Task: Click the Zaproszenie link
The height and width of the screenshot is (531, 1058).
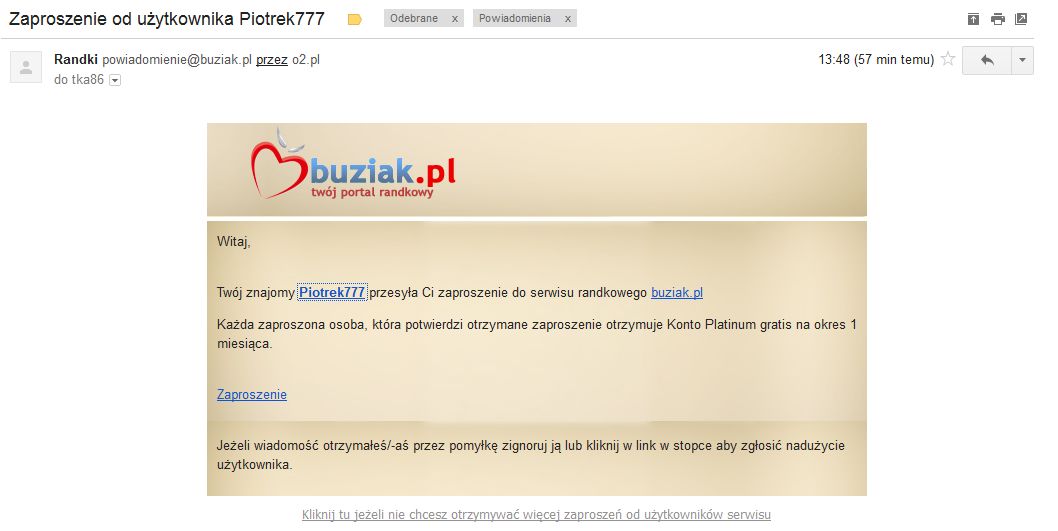Action: [252, 395]
